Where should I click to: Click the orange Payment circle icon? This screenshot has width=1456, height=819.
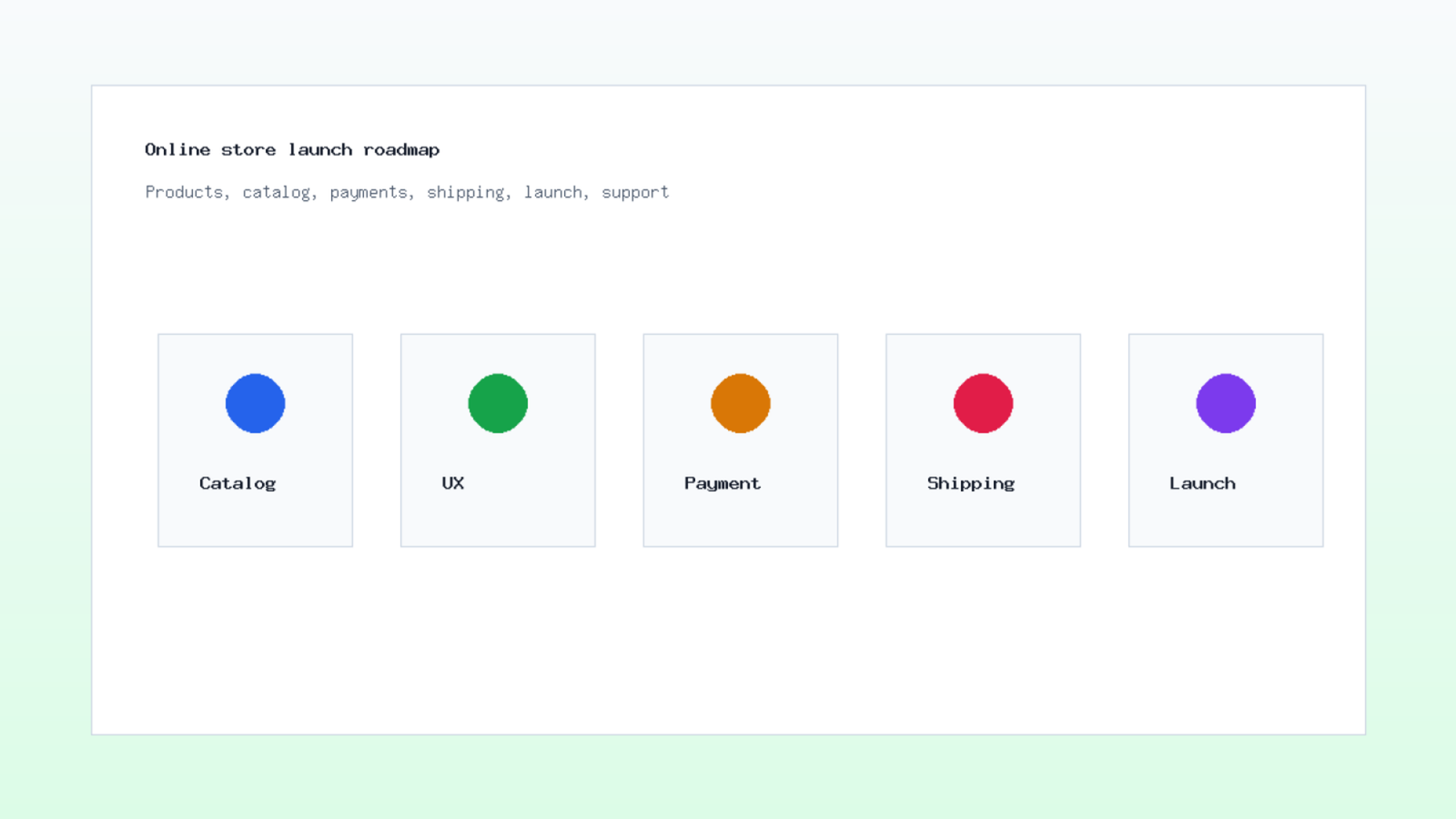pyautogui.click(x=741, y=403)
